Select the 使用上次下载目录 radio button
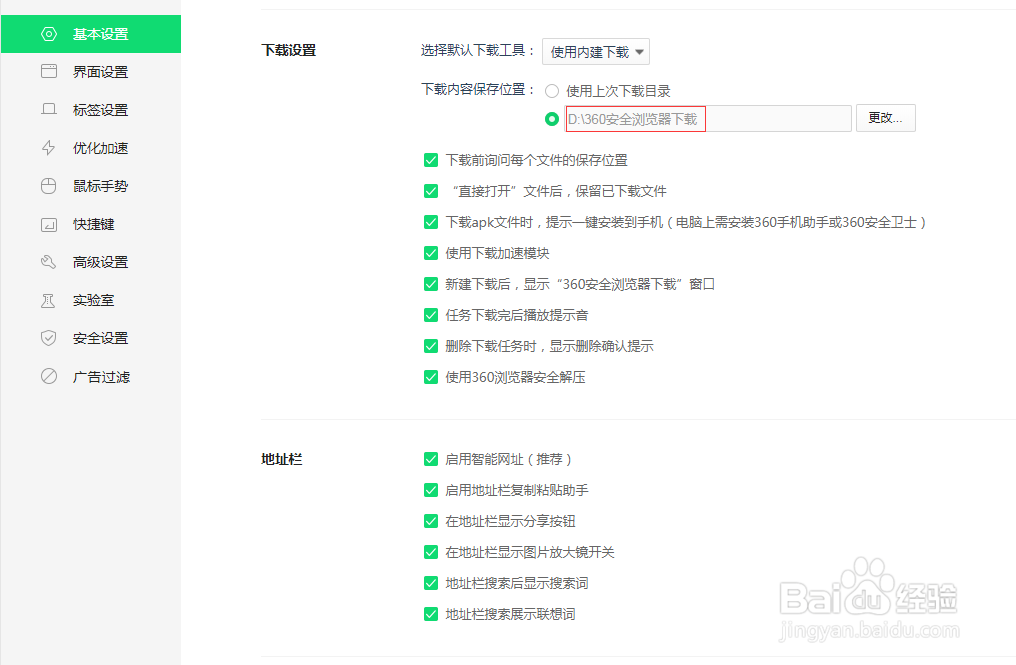Viewport: 1016px width, 665px height. click(x=552, y=91)
